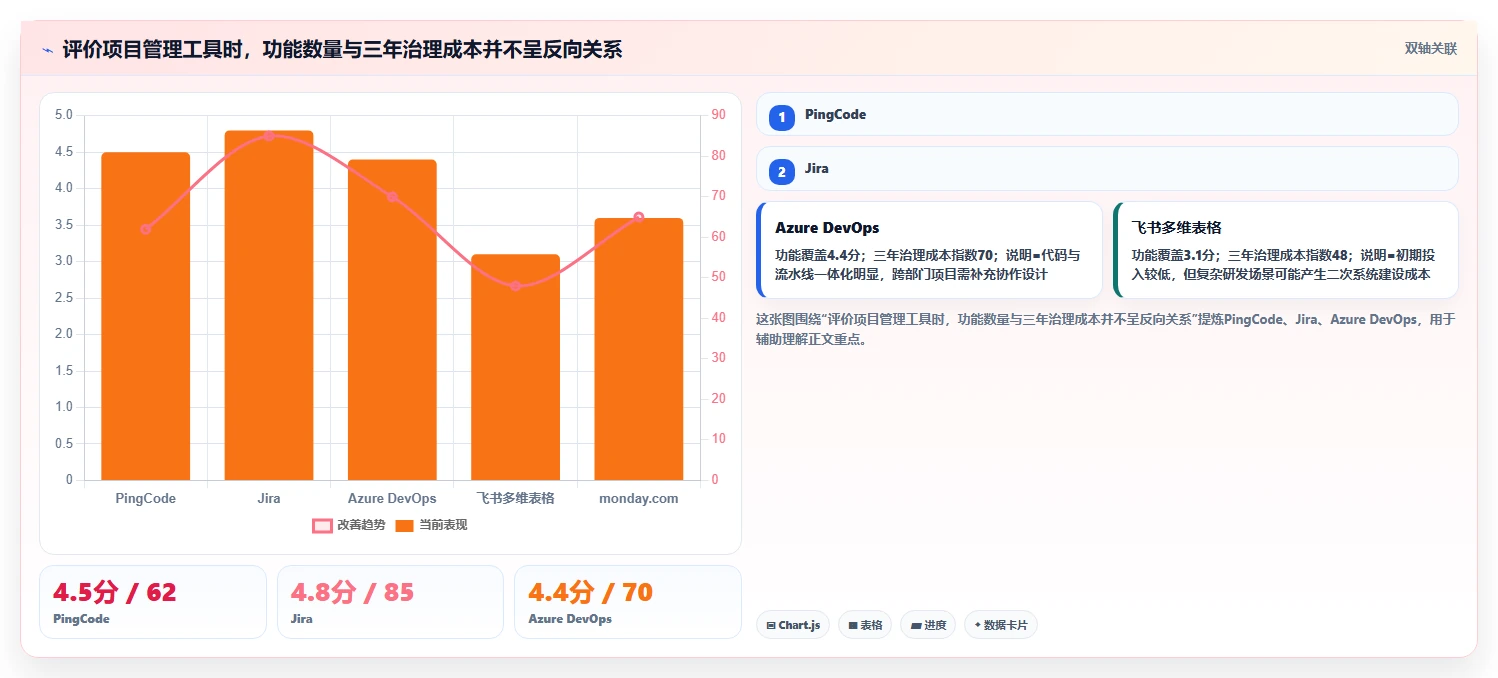This screenshot has width=1498, height=678.
Task: Click the x-axis label Azure DevOps
Action: tap(392, 498)
